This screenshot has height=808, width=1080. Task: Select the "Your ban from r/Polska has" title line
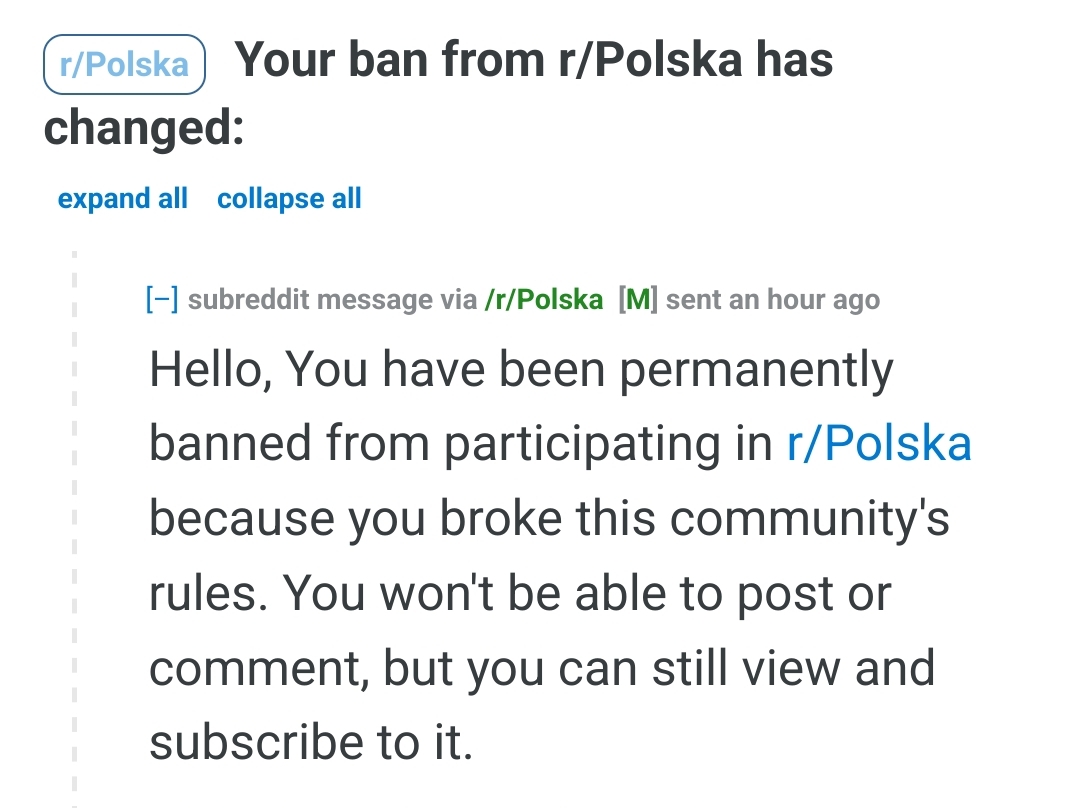tap(533, 61)
